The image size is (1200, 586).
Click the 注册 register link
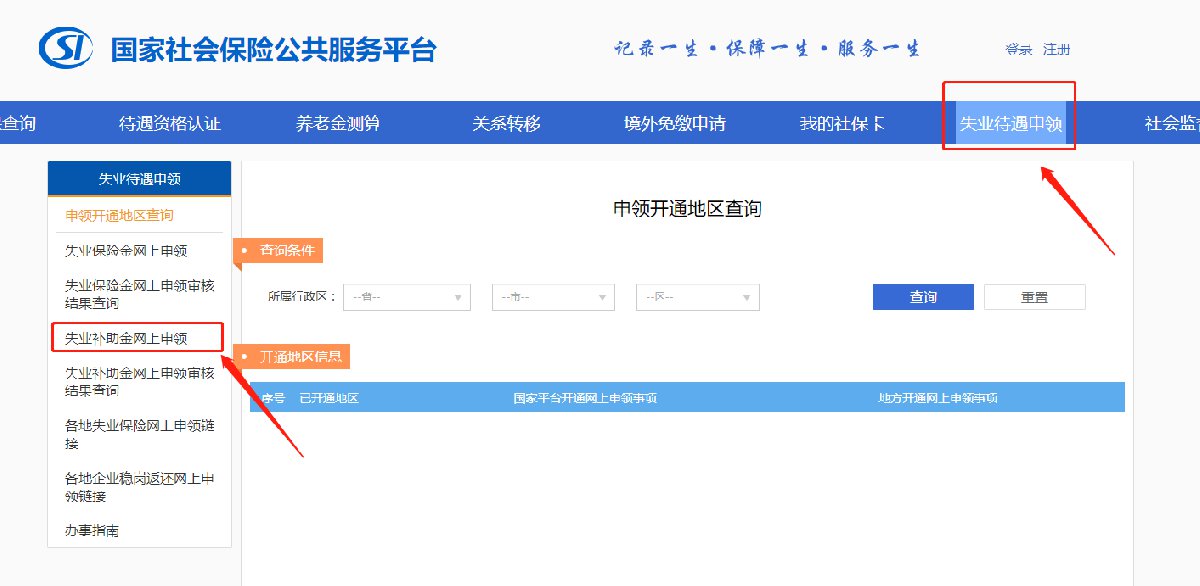tap(1056, 49)
